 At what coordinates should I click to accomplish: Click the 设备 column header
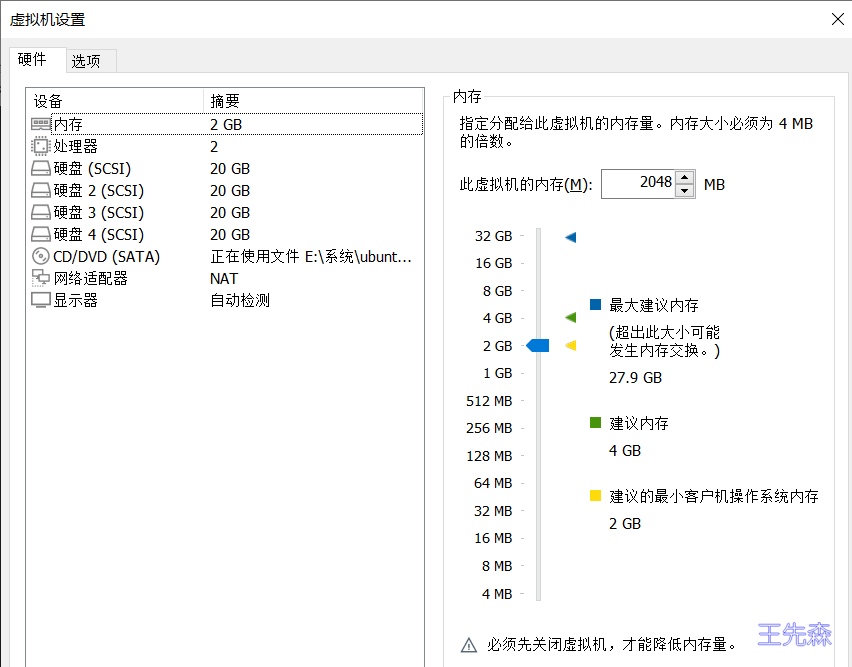pos(115,101)
